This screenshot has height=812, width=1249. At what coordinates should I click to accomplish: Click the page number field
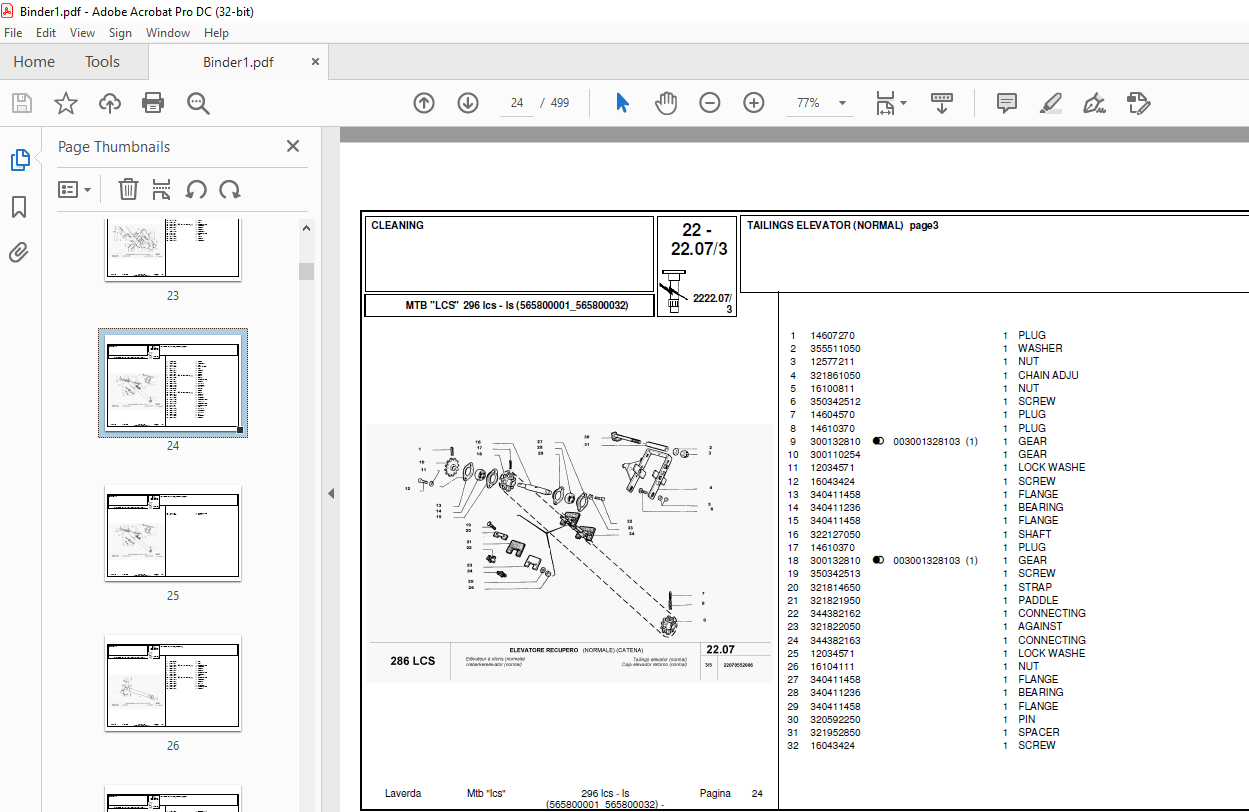pyautogui.click(x=517, y=103)
